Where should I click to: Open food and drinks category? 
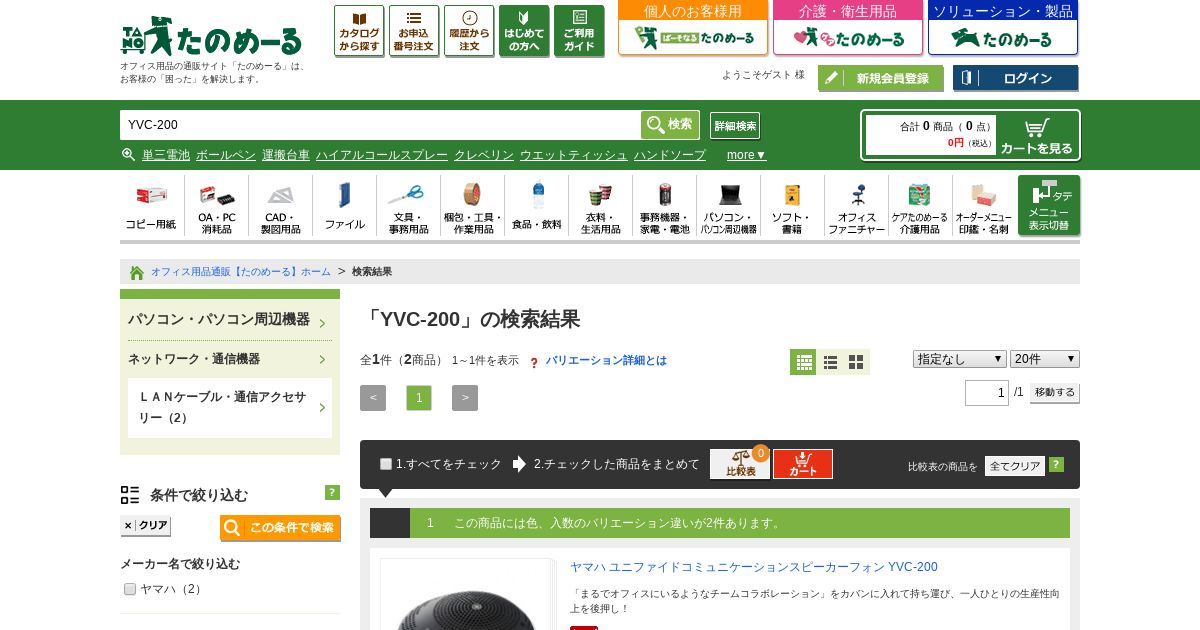pyautogui.click(x=536, y=206)
